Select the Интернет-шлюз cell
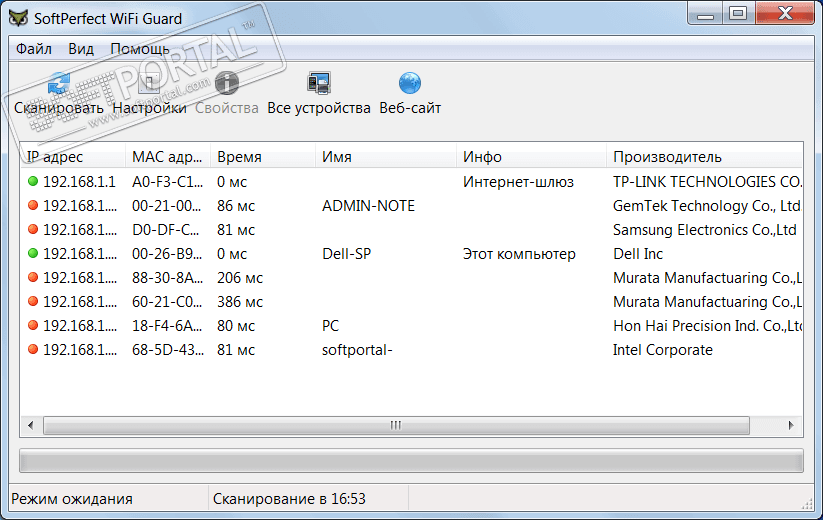The height and width of the screenshot is (520, 823). [518, 182]
